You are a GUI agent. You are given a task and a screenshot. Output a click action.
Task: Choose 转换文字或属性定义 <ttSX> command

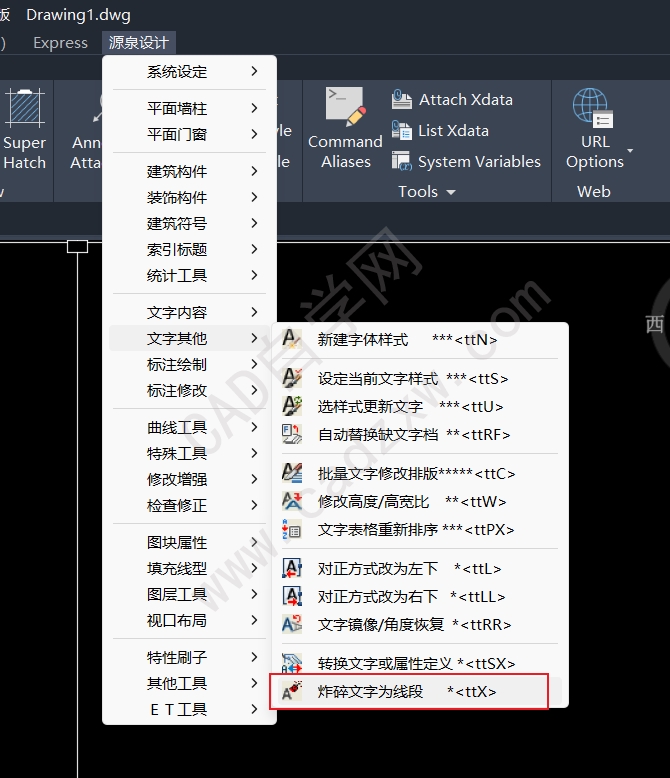click(x=419, y=663)
